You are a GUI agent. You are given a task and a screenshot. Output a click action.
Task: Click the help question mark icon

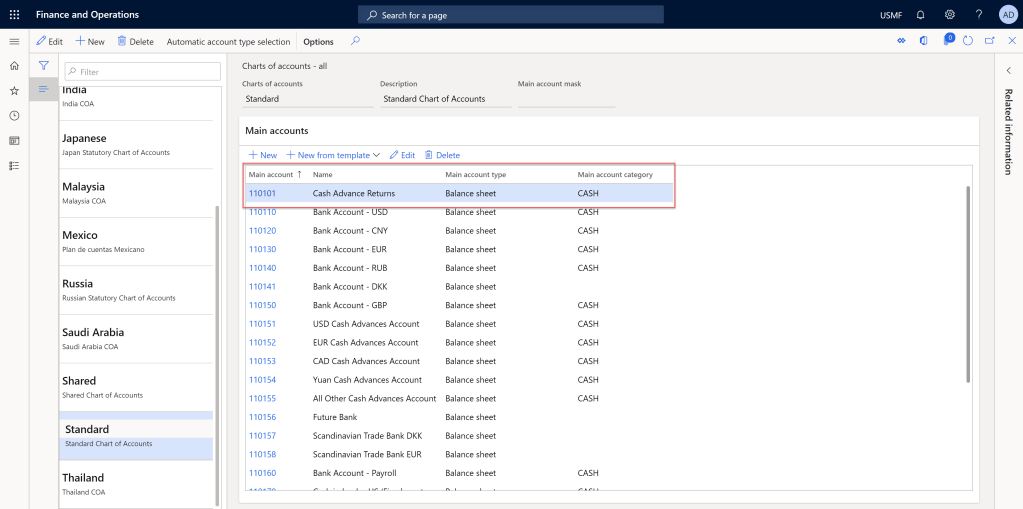pyautogui.click(x=978, y=15)
